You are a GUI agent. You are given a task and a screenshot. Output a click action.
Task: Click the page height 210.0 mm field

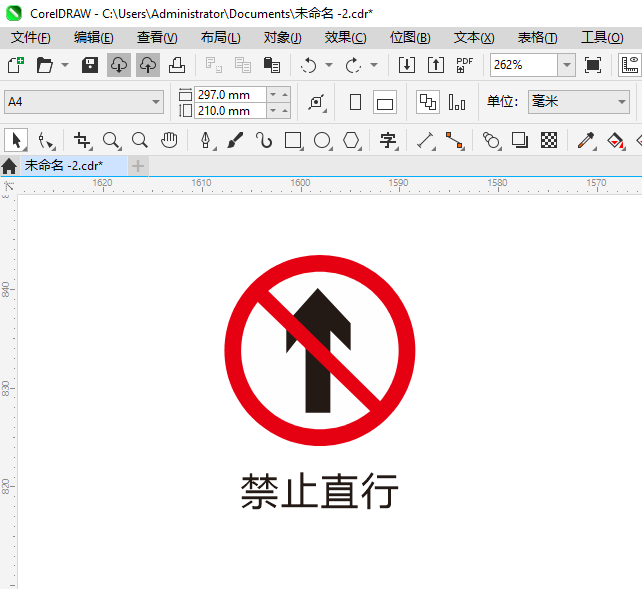pyautogui.click(x=230, y=111)
